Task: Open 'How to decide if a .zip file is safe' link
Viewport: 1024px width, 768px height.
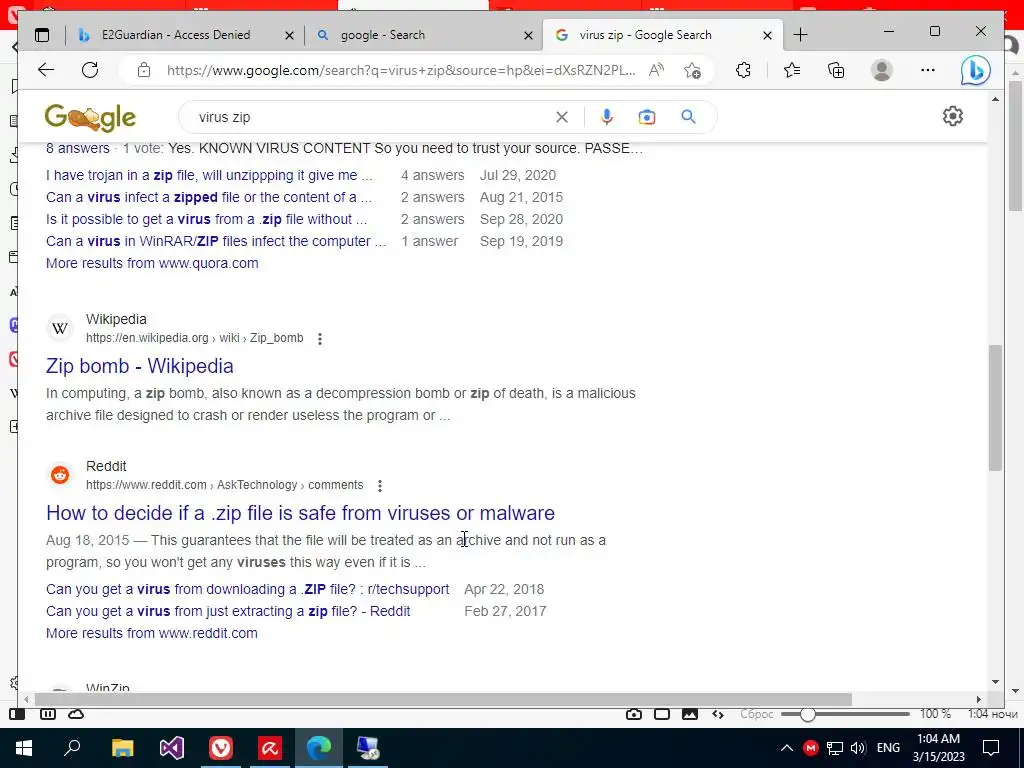Action: [300, 513]
